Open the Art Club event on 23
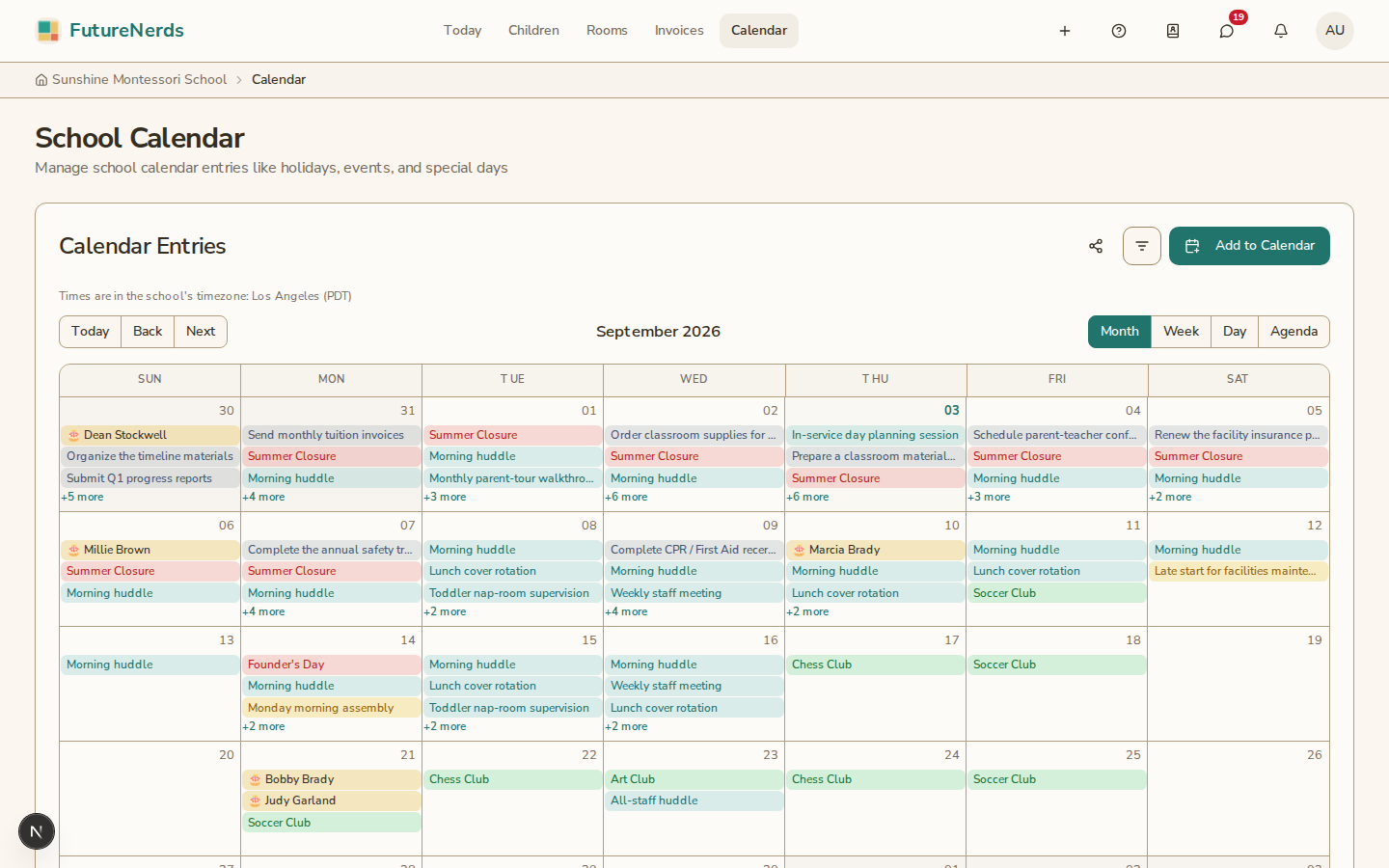This screenshot has width=1389, height=868. 694,779
